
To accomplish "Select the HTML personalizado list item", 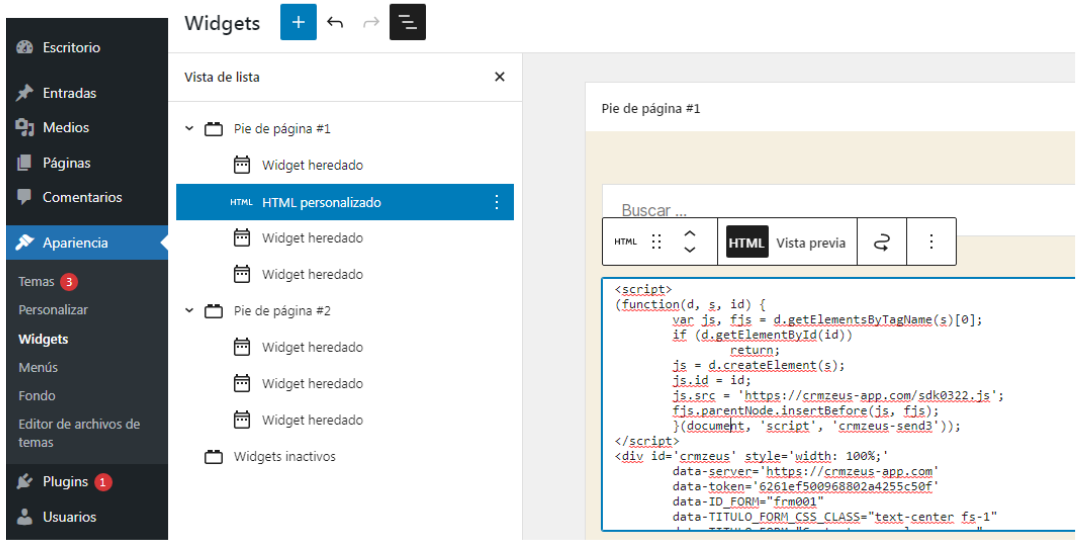I will pos(321,202).
